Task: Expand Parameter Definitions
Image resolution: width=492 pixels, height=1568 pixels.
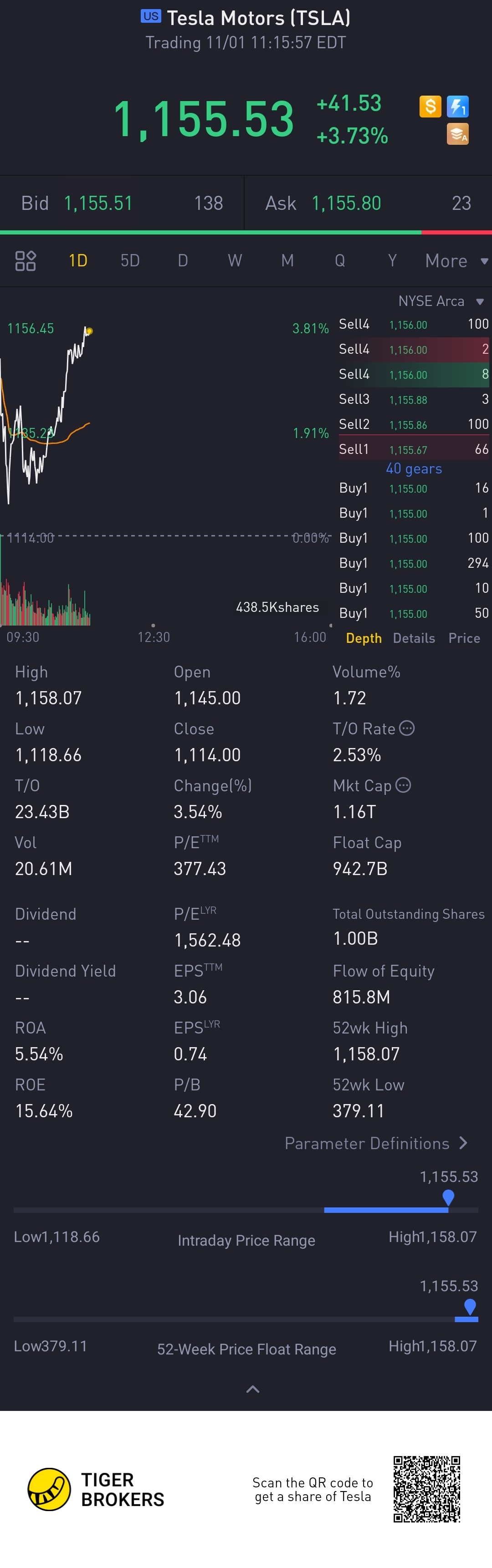Action: 376,1143
